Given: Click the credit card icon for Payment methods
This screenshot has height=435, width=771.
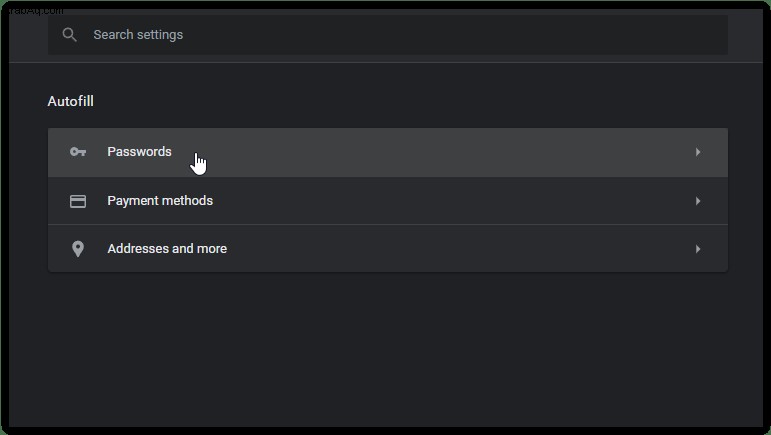Looking at the screenshot, I should [x=78, y=201].
